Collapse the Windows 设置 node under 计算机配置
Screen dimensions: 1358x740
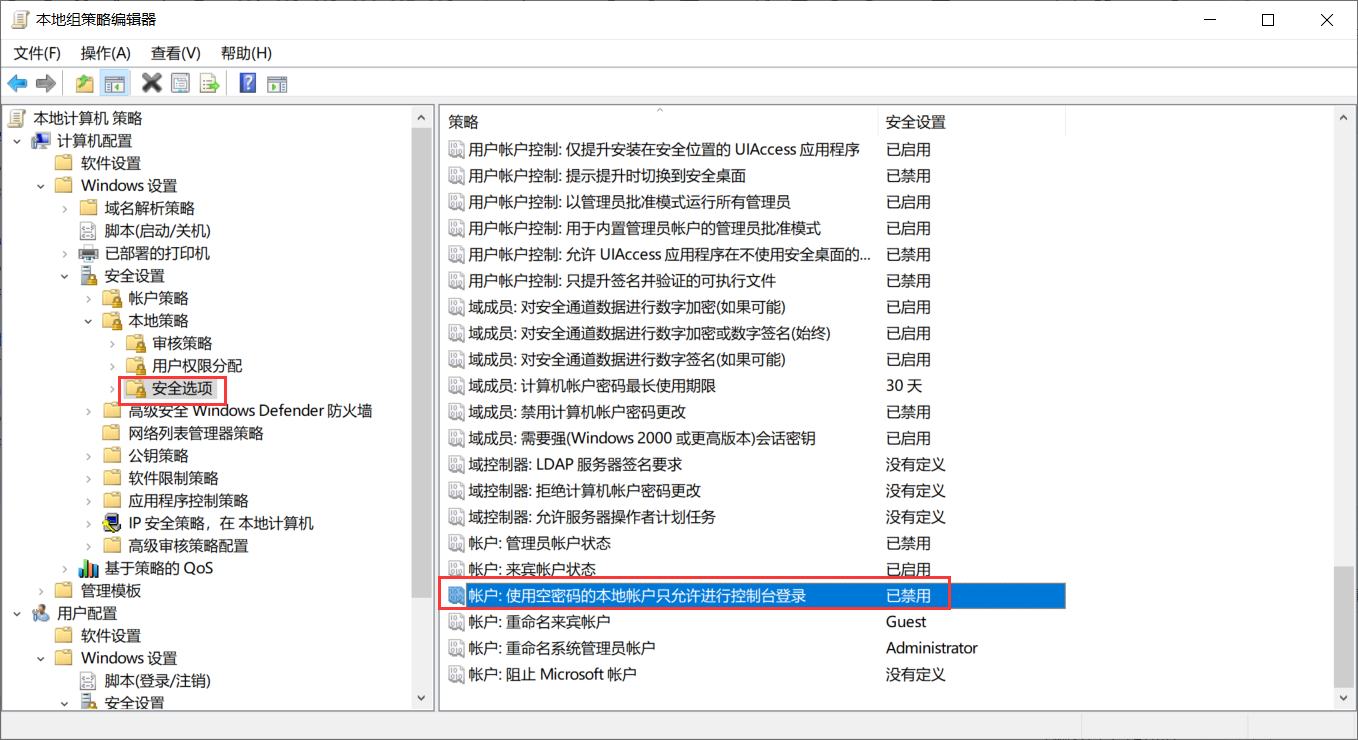point(41,186)
